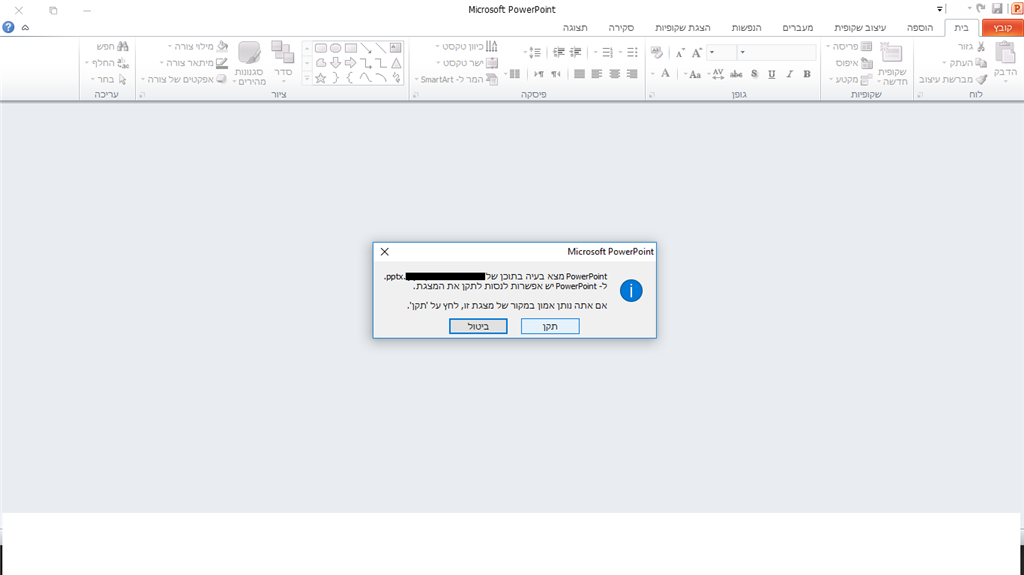Click the Increase Font Size icon
This screenshot has height=575, width=1024.
click(x=697, y=52)
